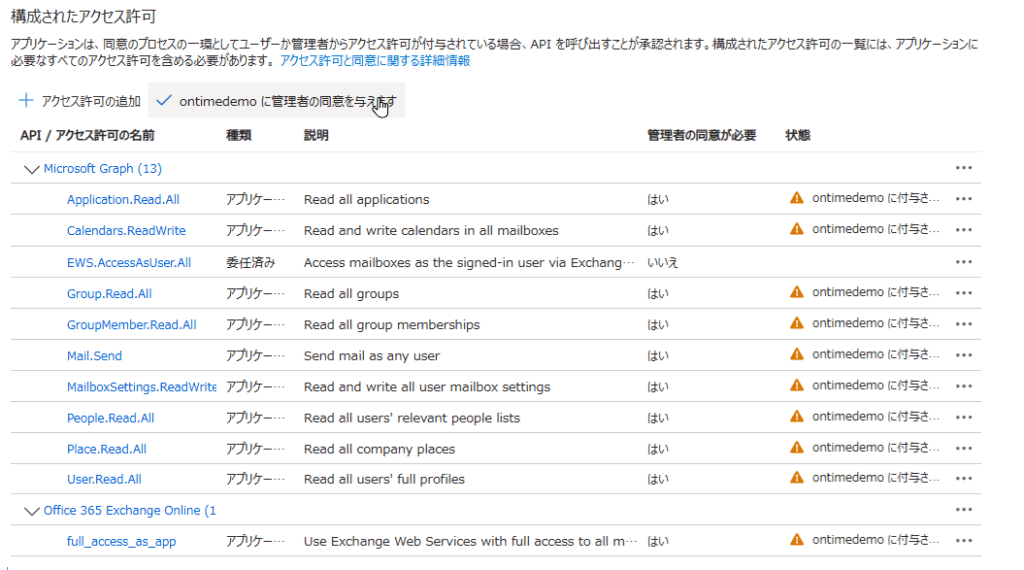Select 'Read and write calendars in all mailboxes' text
This screenshot has height=570, width=1024.
click(x=431, y=230)
